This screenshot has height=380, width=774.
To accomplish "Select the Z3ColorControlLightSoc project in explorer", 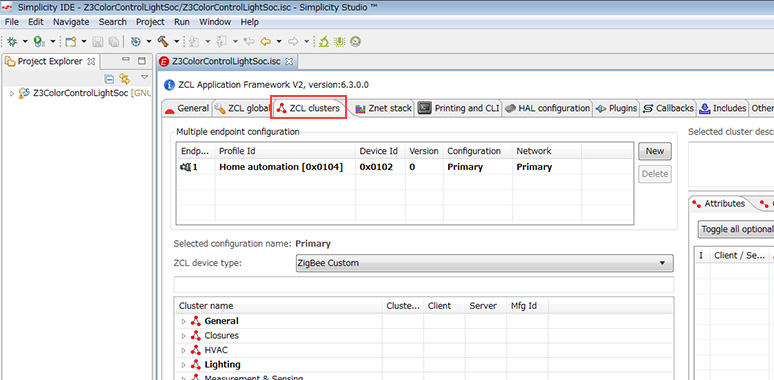I will click(80, 93).
